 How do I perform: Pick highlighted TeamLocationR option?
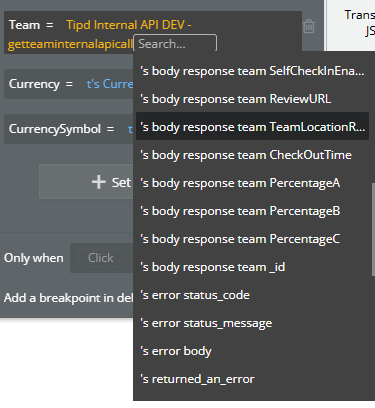pos(252,126)
